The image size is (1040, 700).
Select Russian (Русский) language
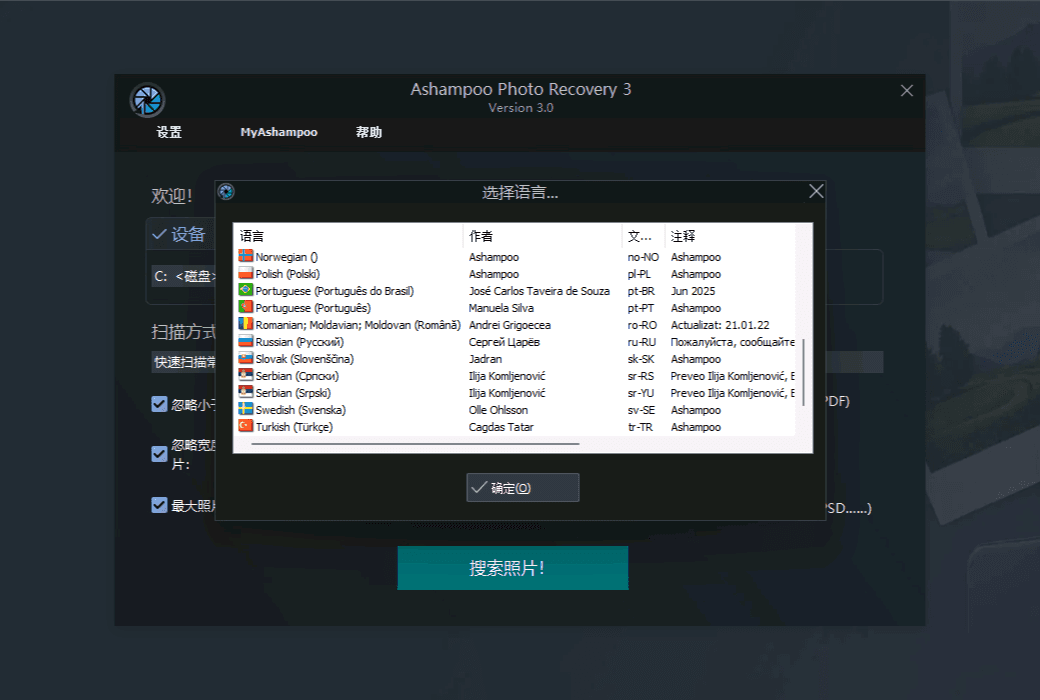[x=300, y=342]
